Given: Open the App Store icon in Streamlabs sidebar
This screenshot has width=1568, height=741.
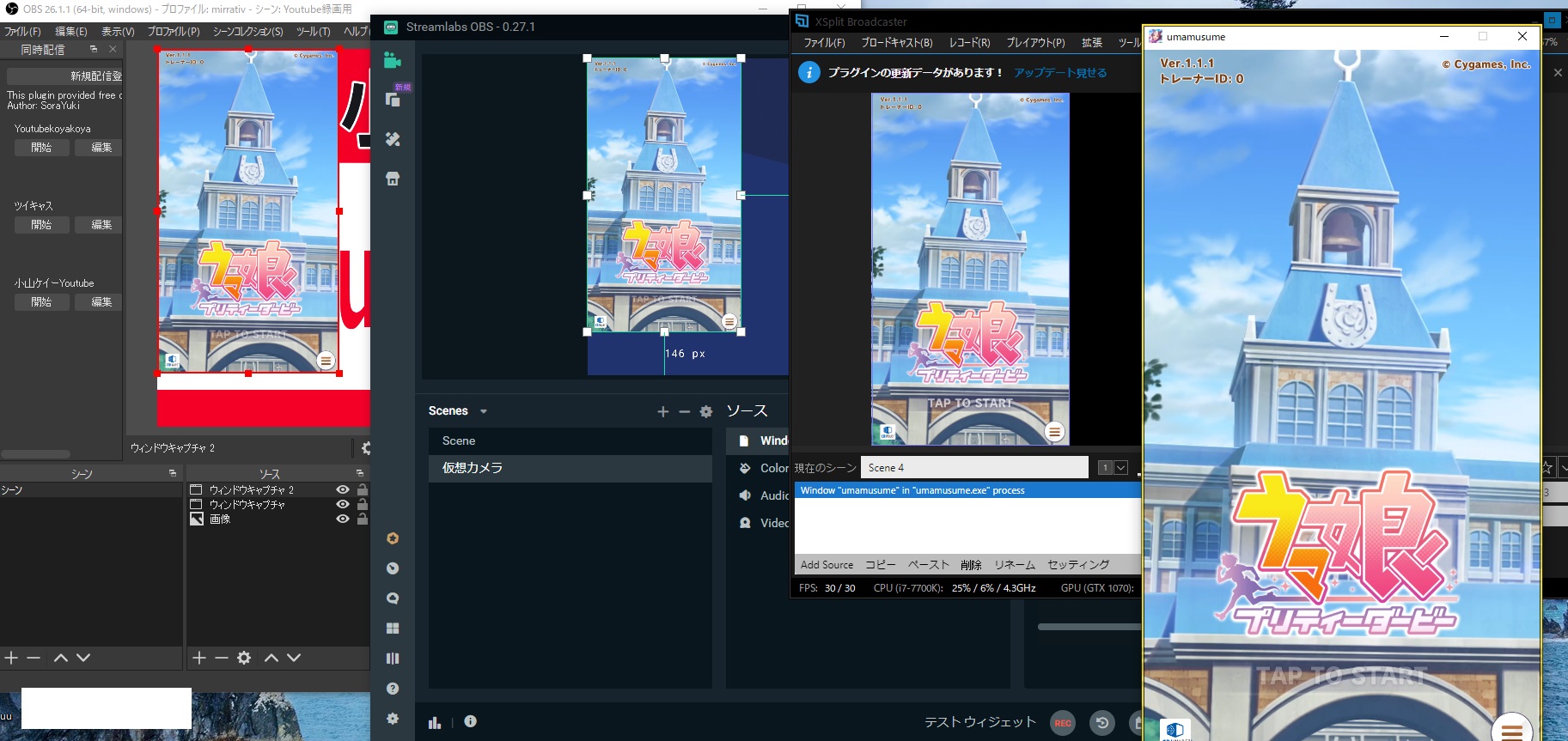Looking at the screenshot, I should click(x=393, y=179).
